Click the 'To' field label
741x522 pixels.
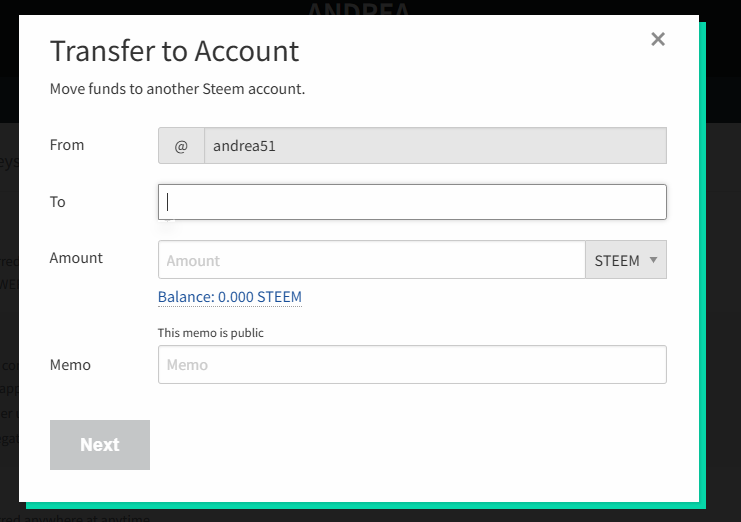pyautogui.click(x=58, y=202)
